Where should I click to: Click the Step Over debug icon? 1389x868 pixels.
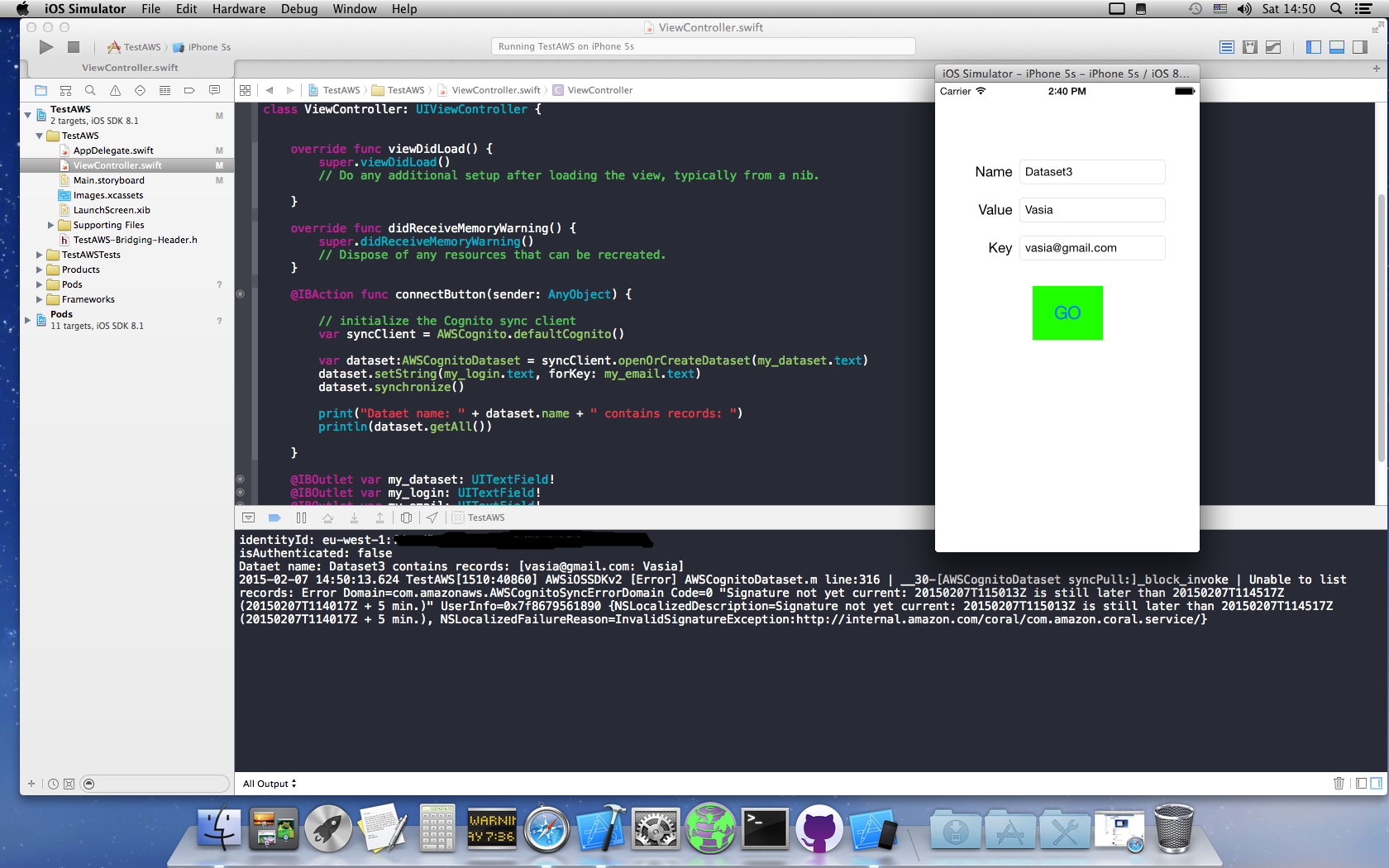tap(327, 517)
